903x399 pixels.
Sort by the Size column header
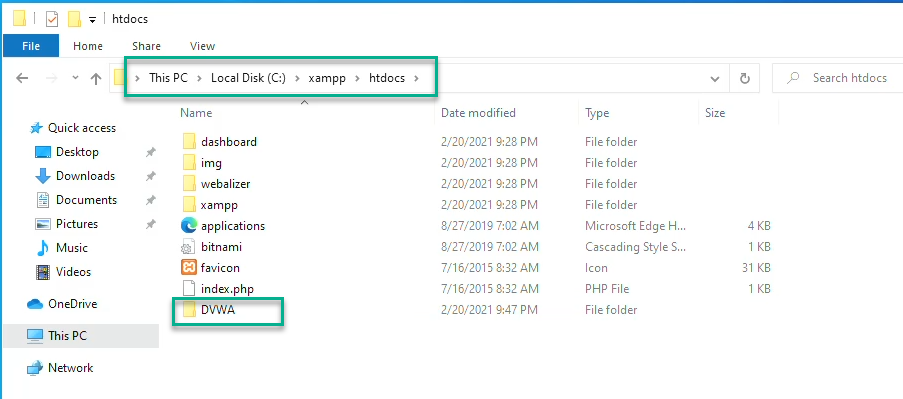[x=715, y=113]
